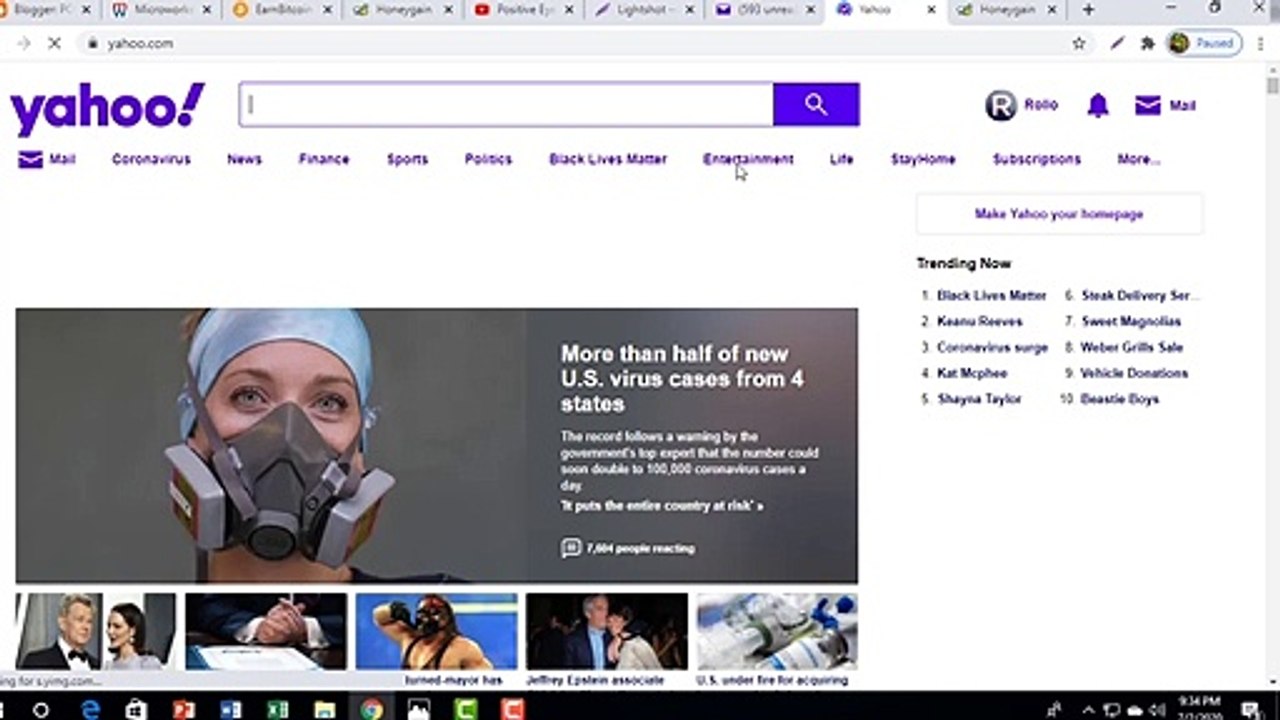This screenshot has height=720, width=1280.
Task: Open trending topic Sweet Magnolias
Action: (1131, 321)
